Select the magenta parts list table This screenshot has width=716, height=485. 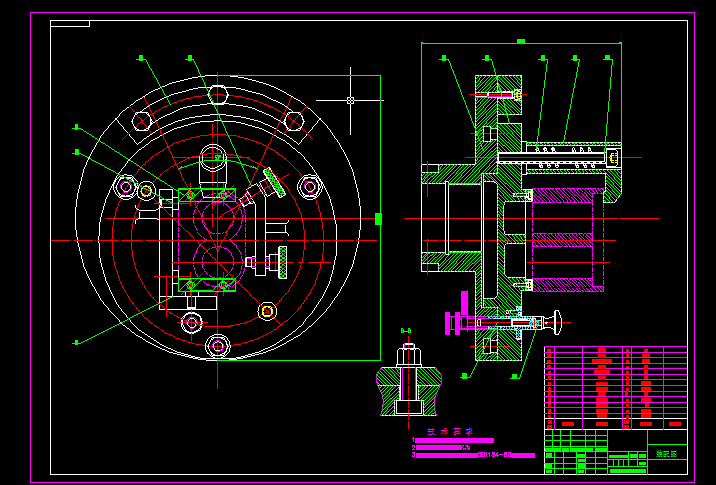tap(616, 388)
